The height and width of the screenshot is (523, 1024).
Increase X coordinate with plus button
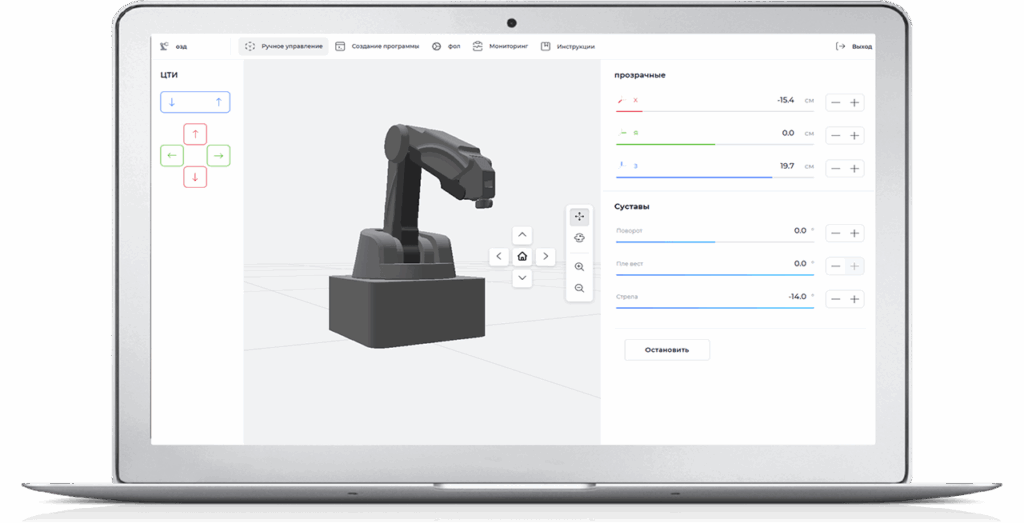click(x=855, y=103)
